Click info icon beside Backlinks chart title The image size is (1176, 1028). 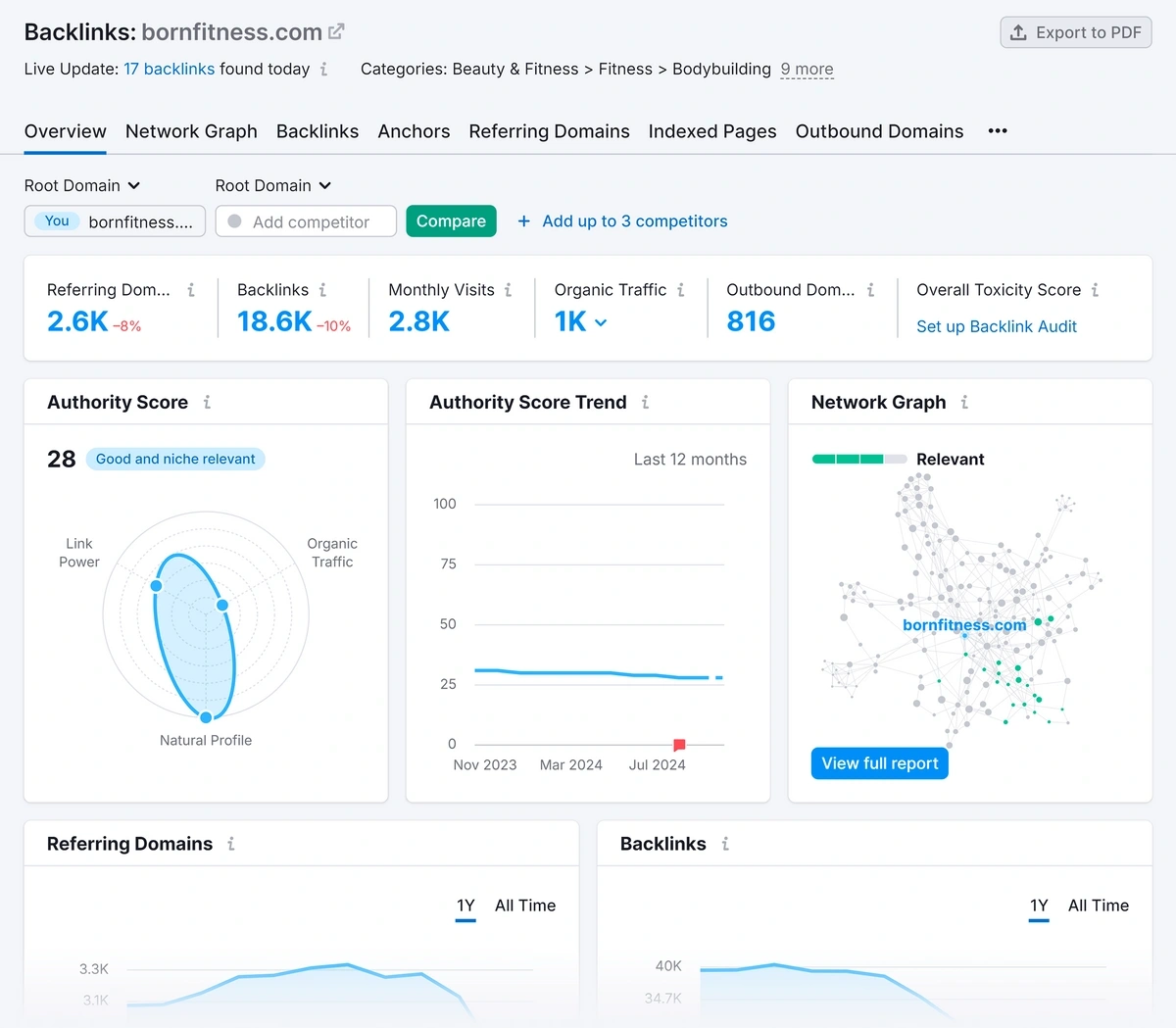pos(725,844)
